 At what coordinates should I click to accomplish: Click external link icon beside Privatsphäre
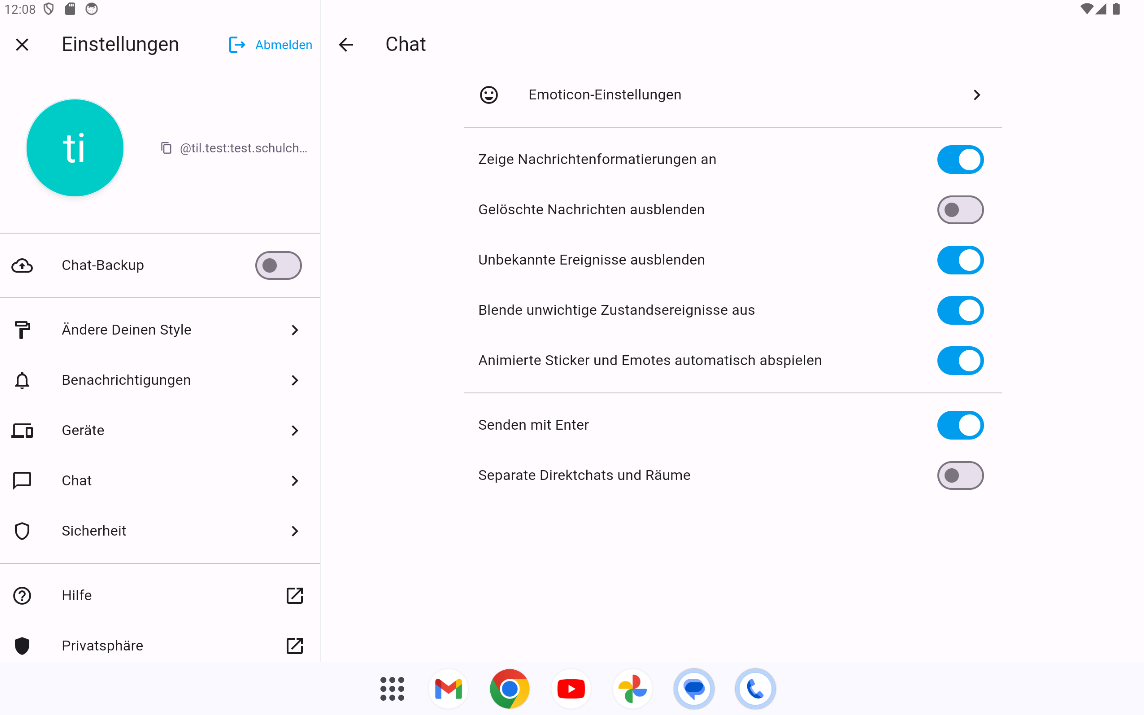click(295, 646)
